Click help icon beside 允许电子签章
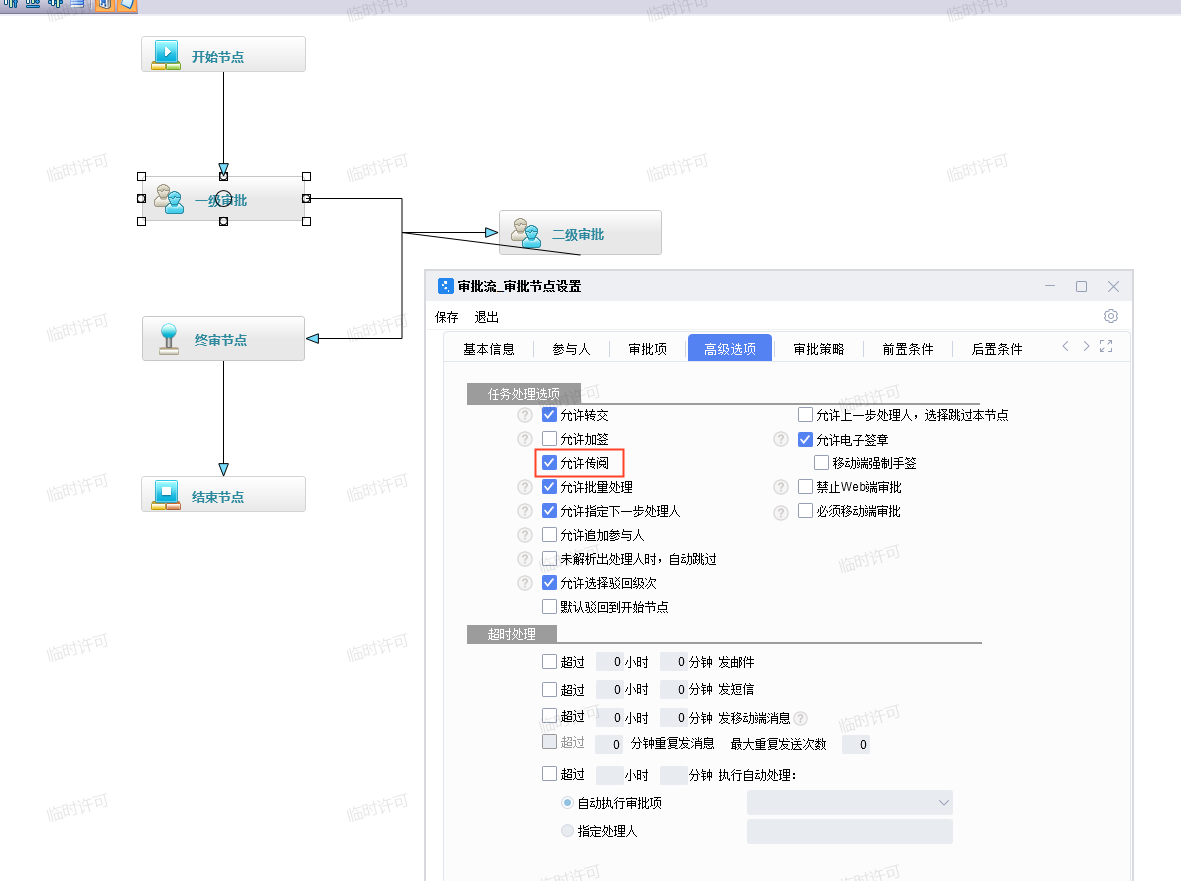Screen dimensions: 1181x881 pos(781,440)
